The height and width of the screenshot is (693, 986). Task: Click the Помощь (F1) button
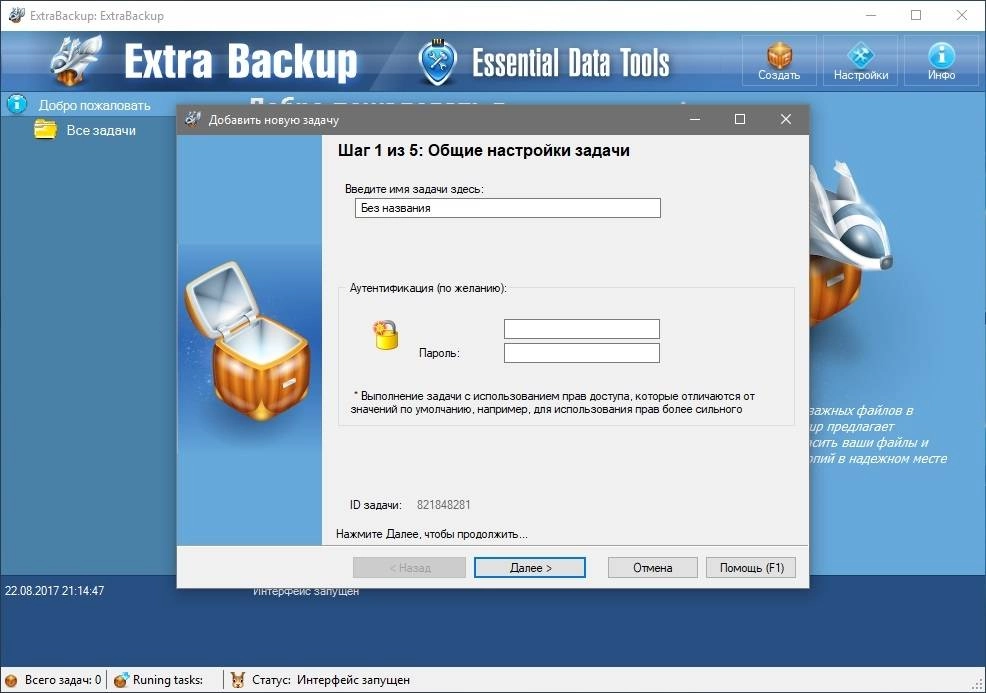pos(751,567)
